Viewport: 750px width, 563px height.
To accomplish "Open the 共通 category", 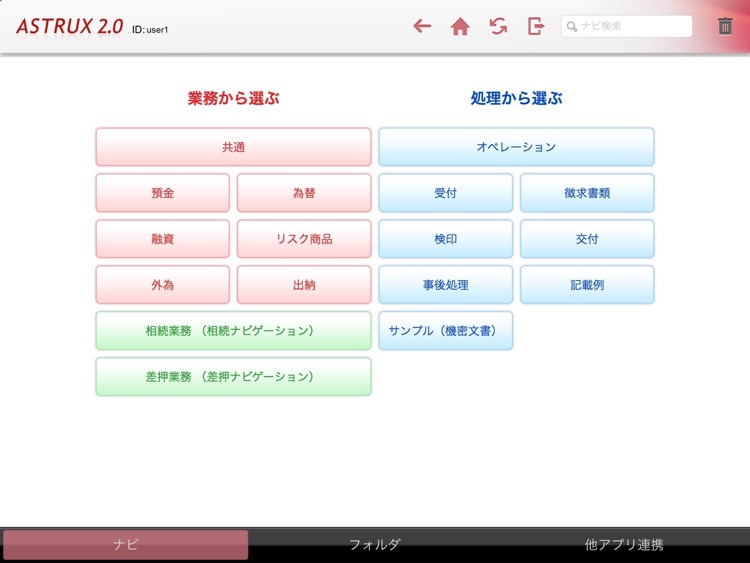I will pyautogui.click(x=233, y=147).
